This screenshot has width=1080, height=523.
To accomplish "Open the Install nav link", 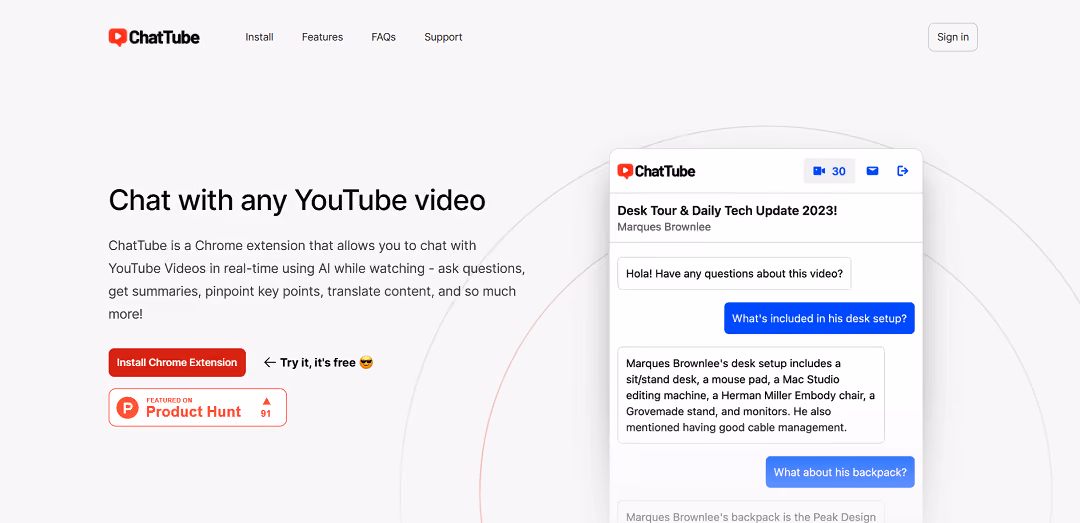I will (259, 37).
